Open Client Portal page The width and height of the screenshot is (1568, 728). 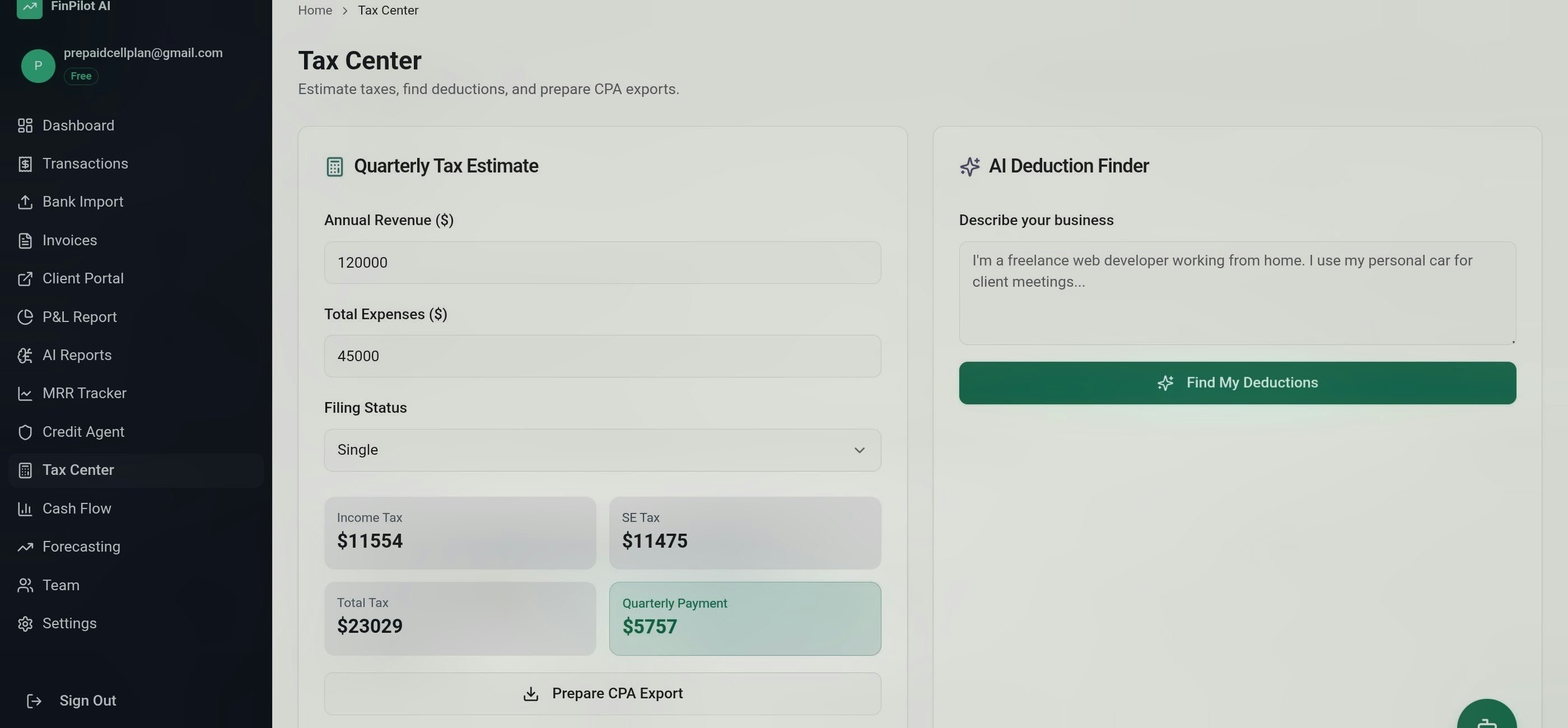coord(136,279)
